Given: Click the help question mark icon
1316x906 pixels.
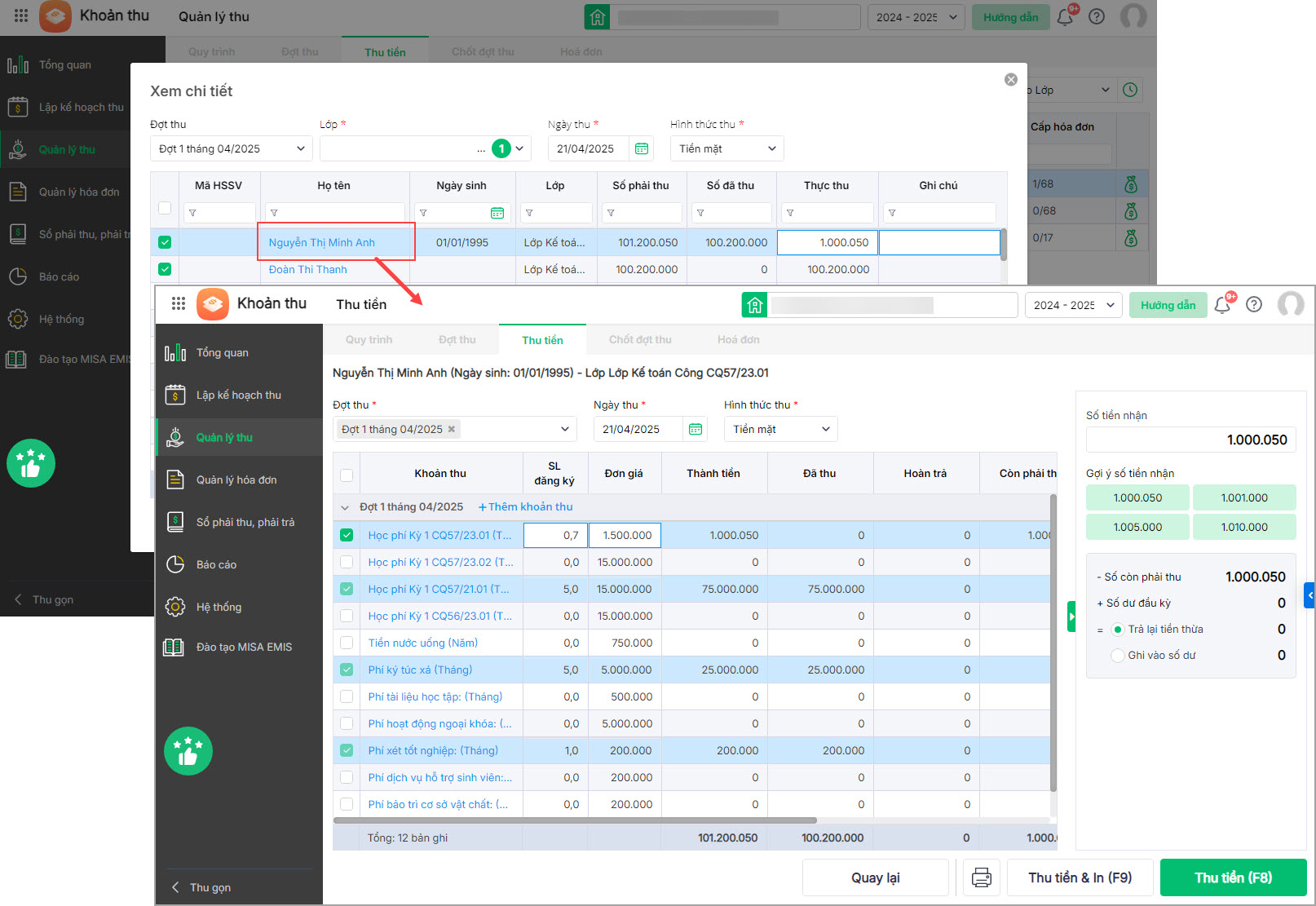Looking at the screenshot, I should point(1254,305).
